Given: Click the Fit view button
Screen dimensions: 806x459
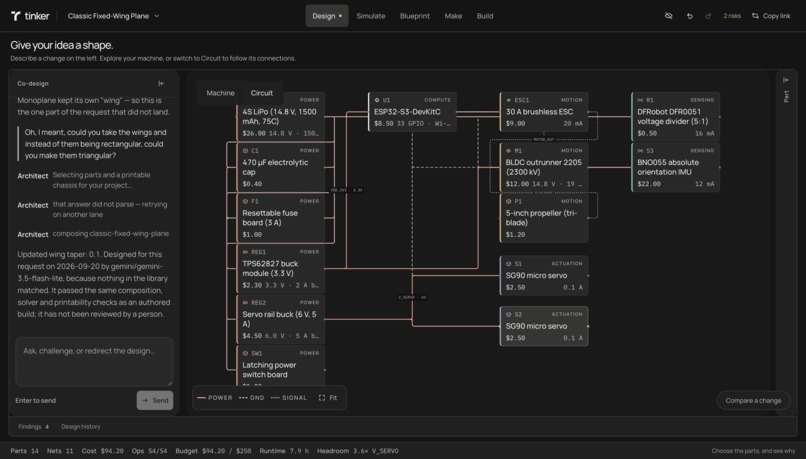Looking at the screenshot, I should click(328, 398).
